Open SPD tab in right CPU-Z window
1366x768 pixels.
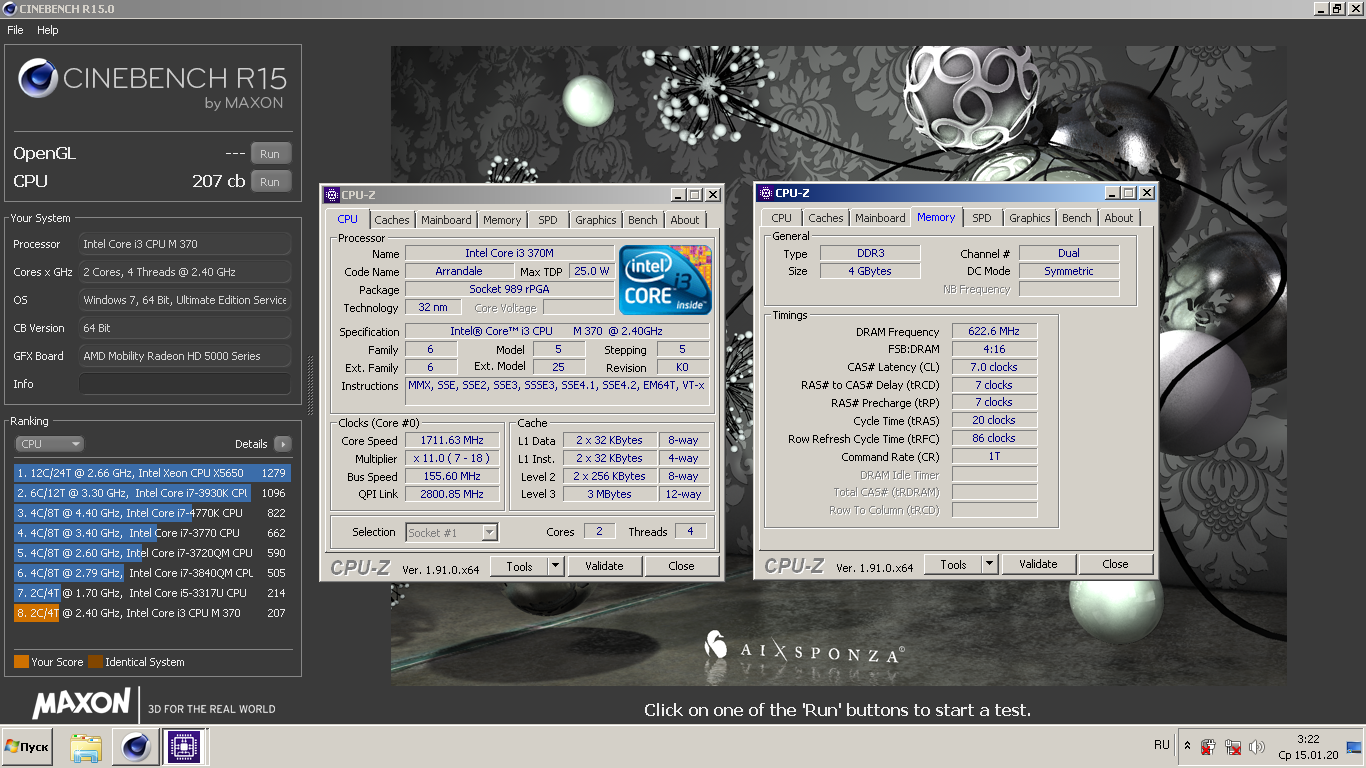pyautogui.click(x=982, y=218)
